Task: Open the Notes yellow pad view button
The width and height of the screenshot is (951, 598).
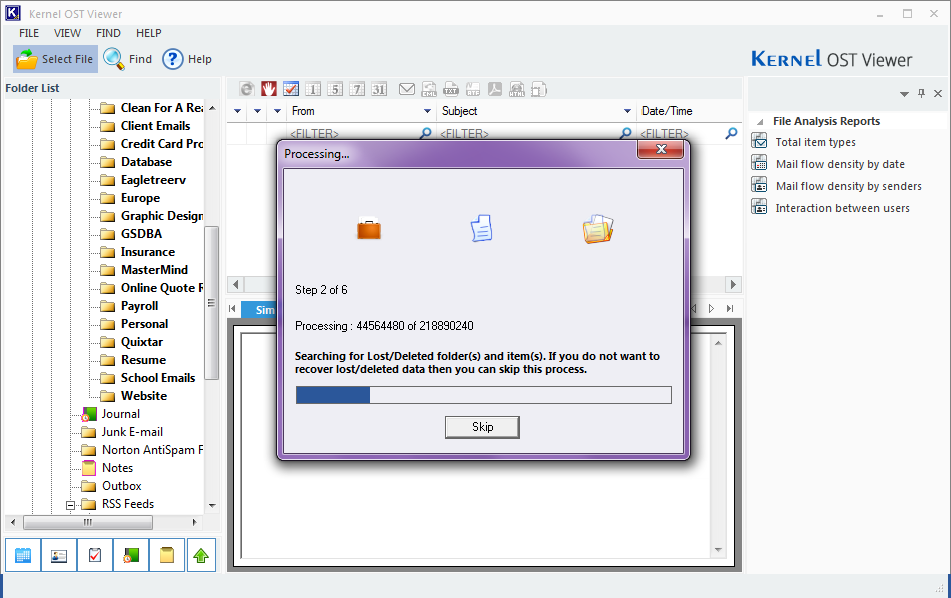Action: pos(167,555)
